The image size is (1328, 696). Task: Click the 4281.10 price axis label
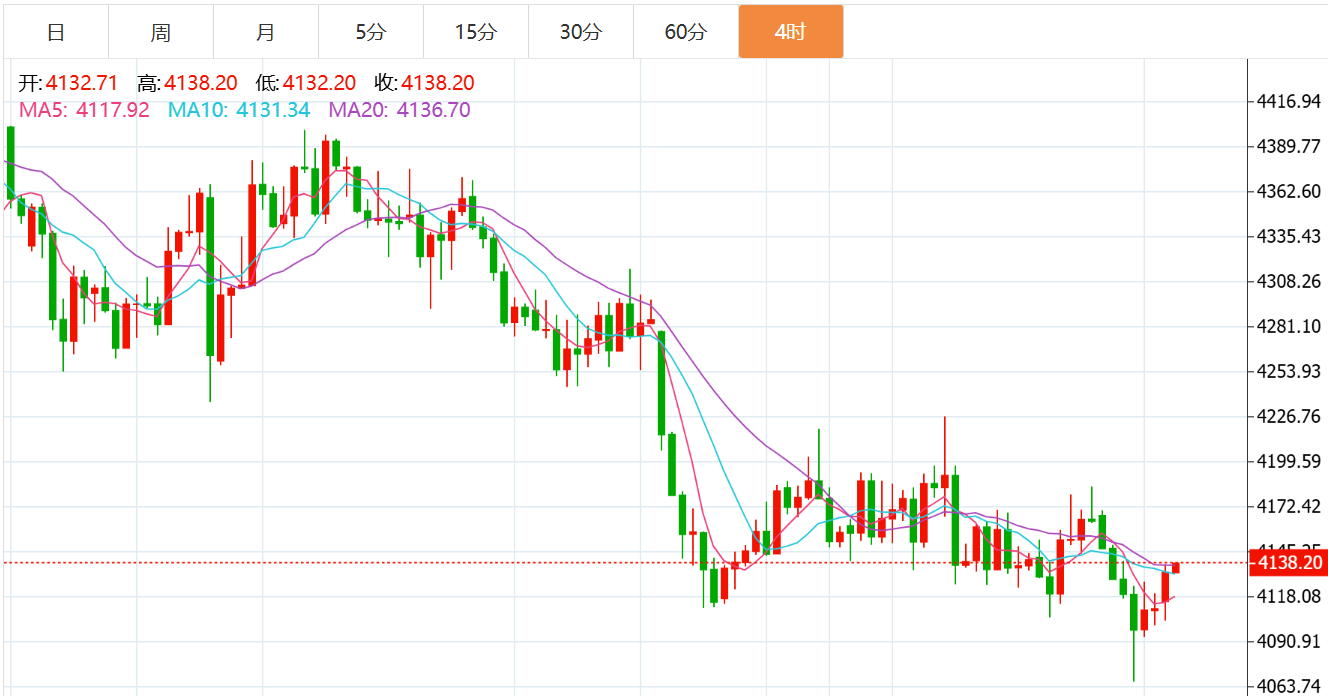(x=1290, y=326)
